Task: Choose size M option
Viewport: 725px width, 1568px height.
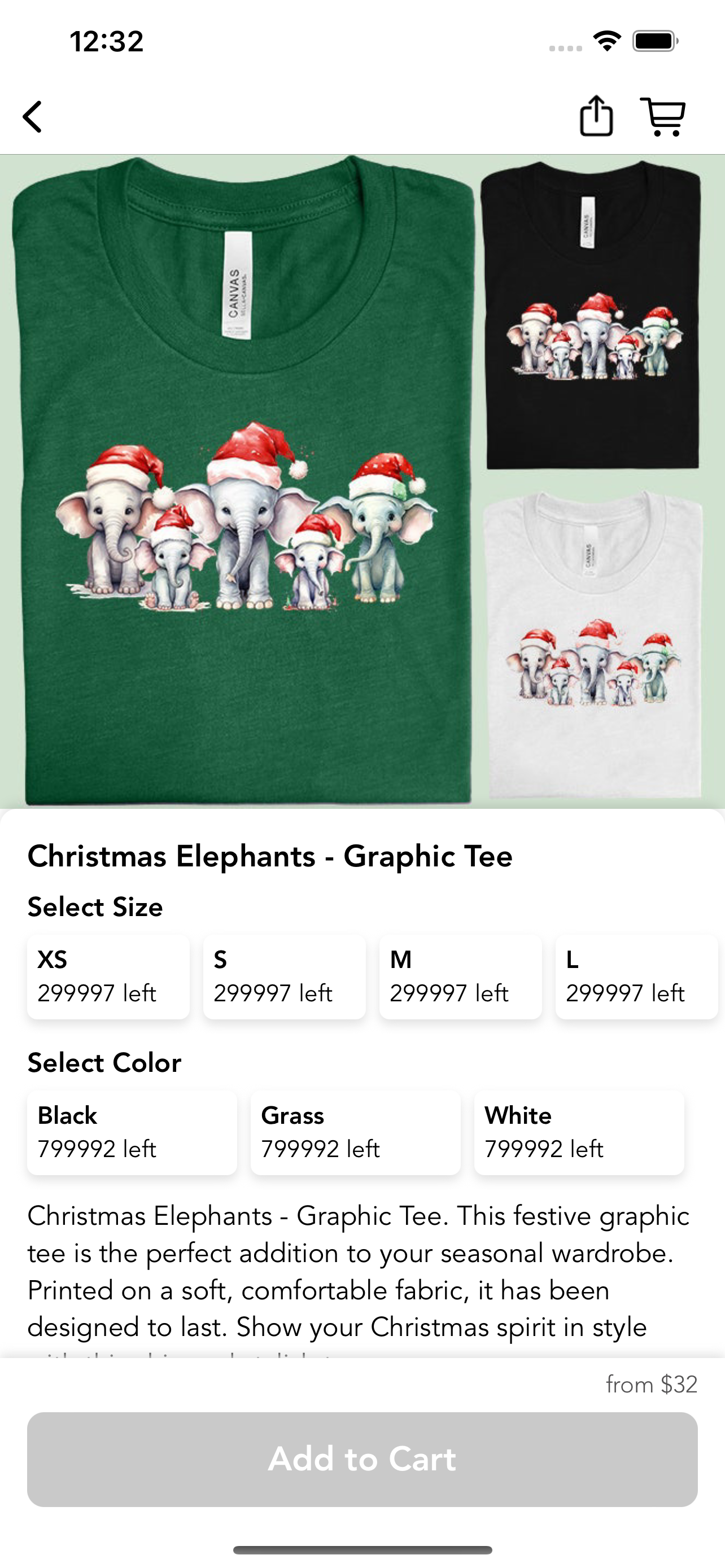Action: coord(460,976)
